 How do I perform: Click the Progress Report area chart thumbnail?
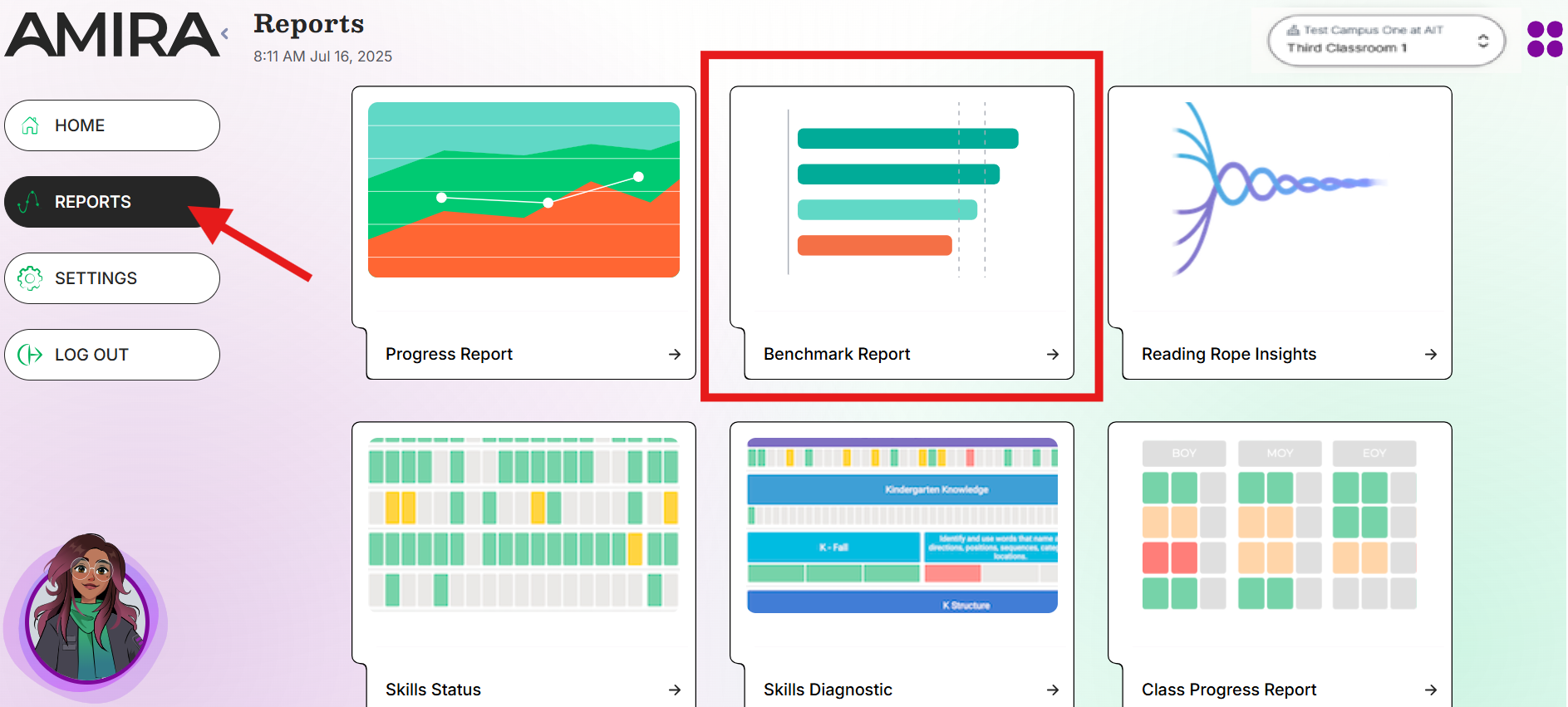point(523,189)
